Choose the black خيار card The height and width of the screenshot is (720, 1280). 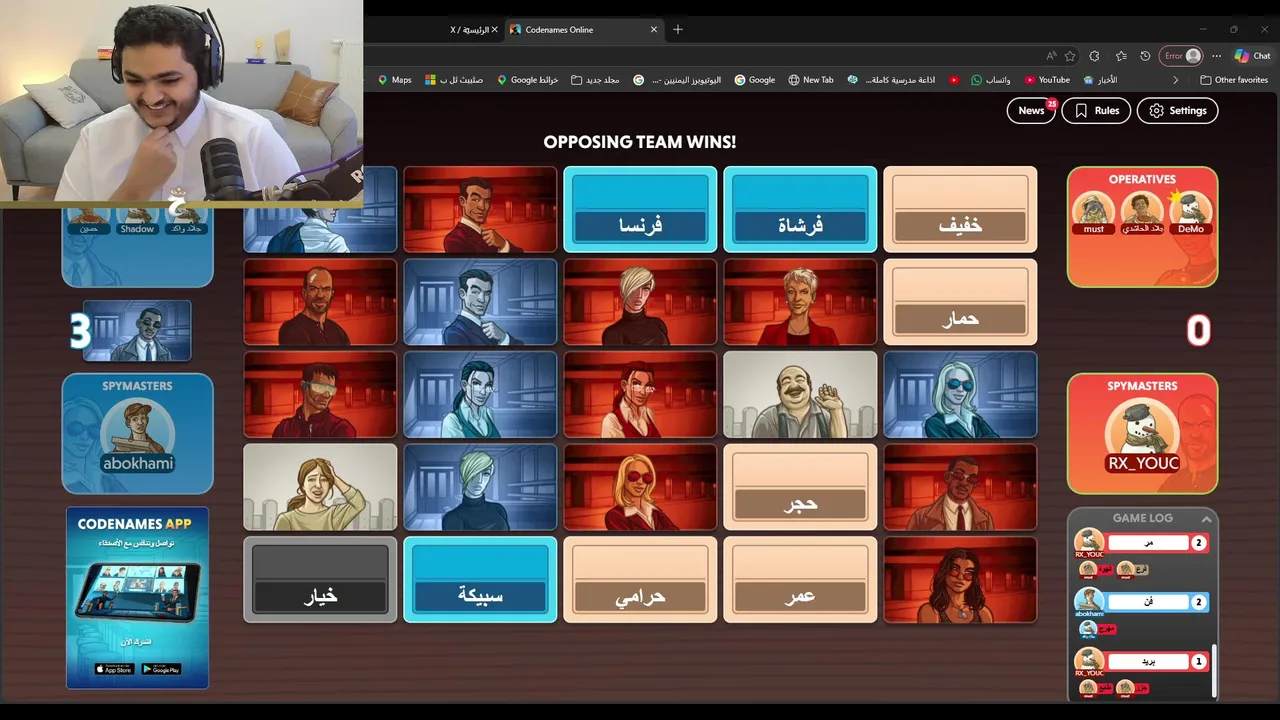coord(320,580)
